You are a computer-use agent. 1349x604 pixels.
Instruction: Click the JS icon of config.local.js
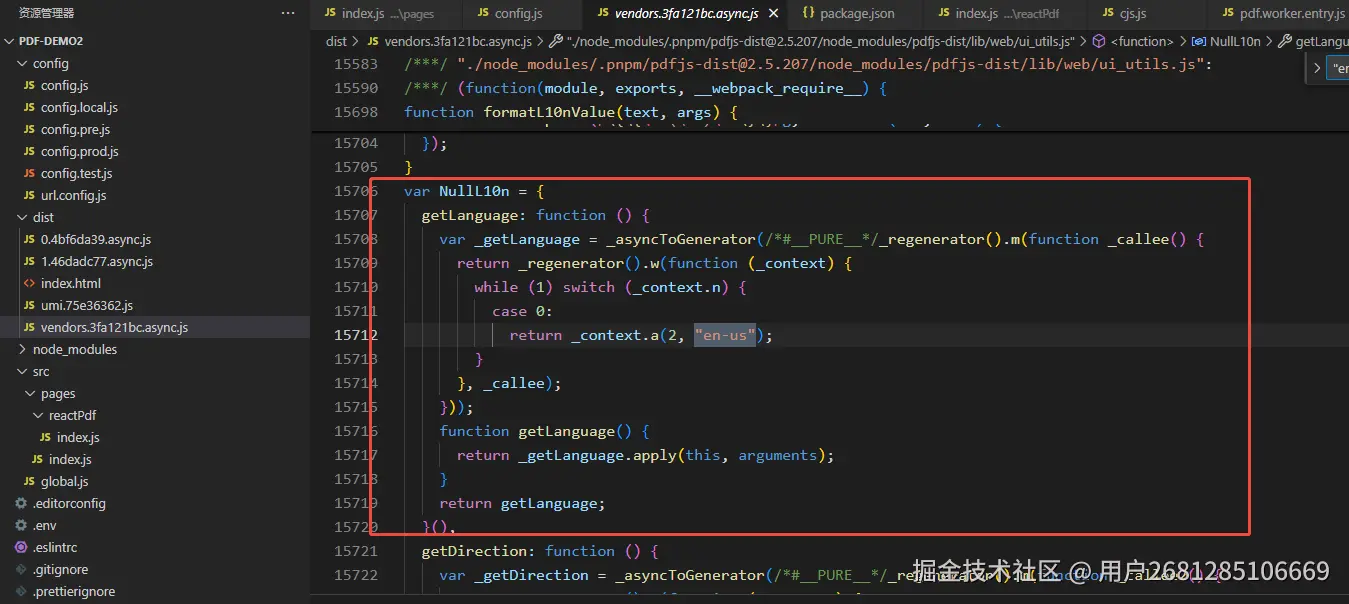pos(30,108)
